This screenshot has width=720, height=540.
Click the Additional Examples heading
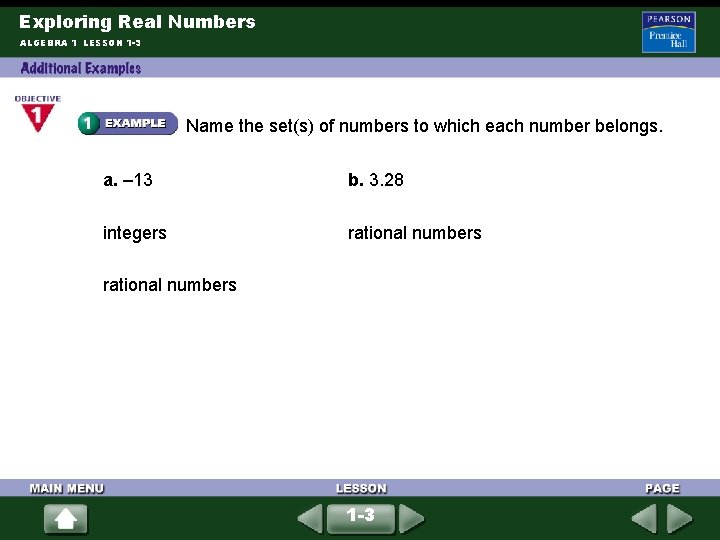pos(81,68)
